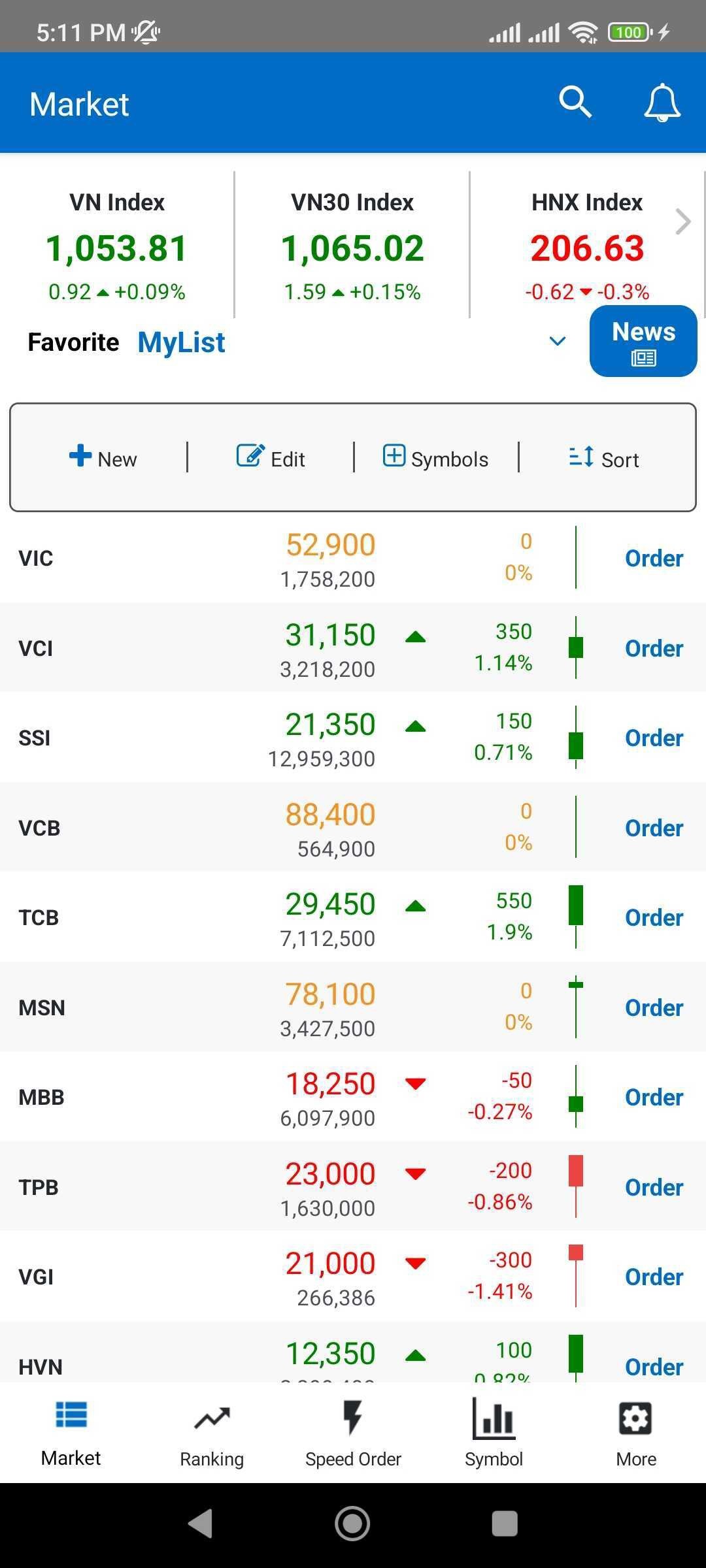
Task: Open notifications bell icon
Action: pyautogui.click(x=662, y=103)
